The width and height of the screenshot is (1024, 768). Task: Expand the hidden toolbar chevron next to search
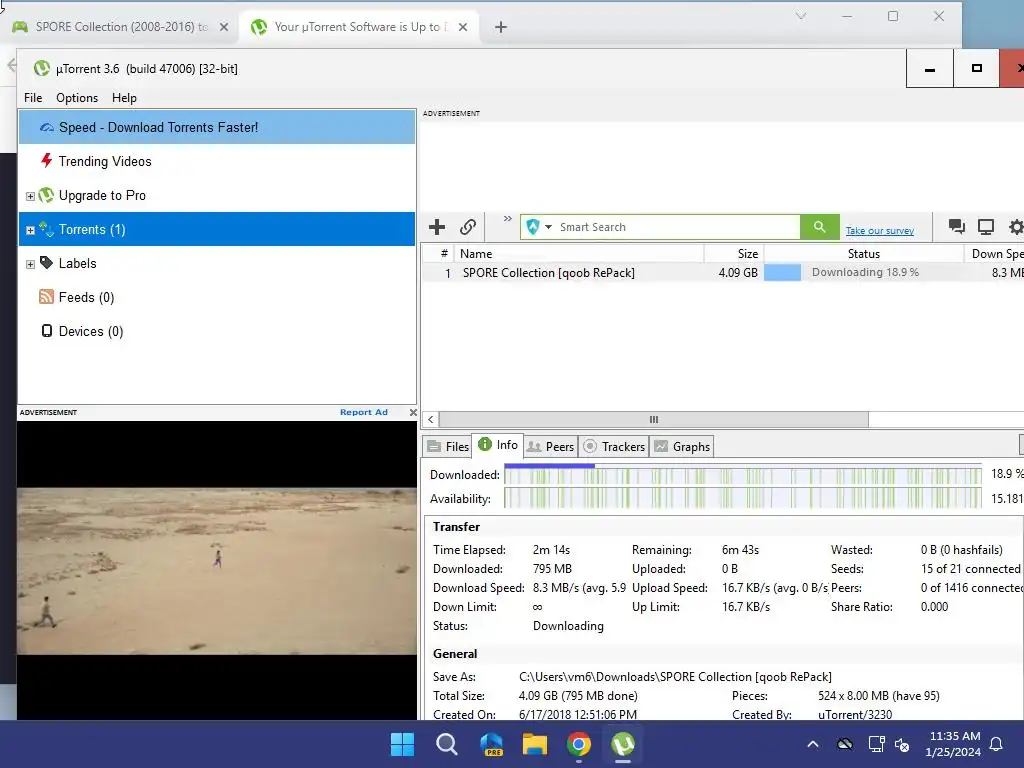(507, 219)
